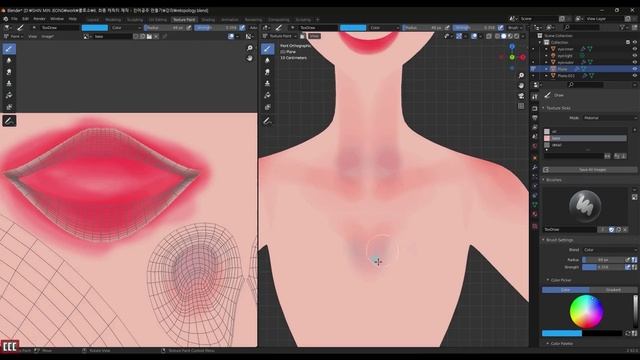Open the Mode Material dropdown in Texture Slots

[610, 118]
